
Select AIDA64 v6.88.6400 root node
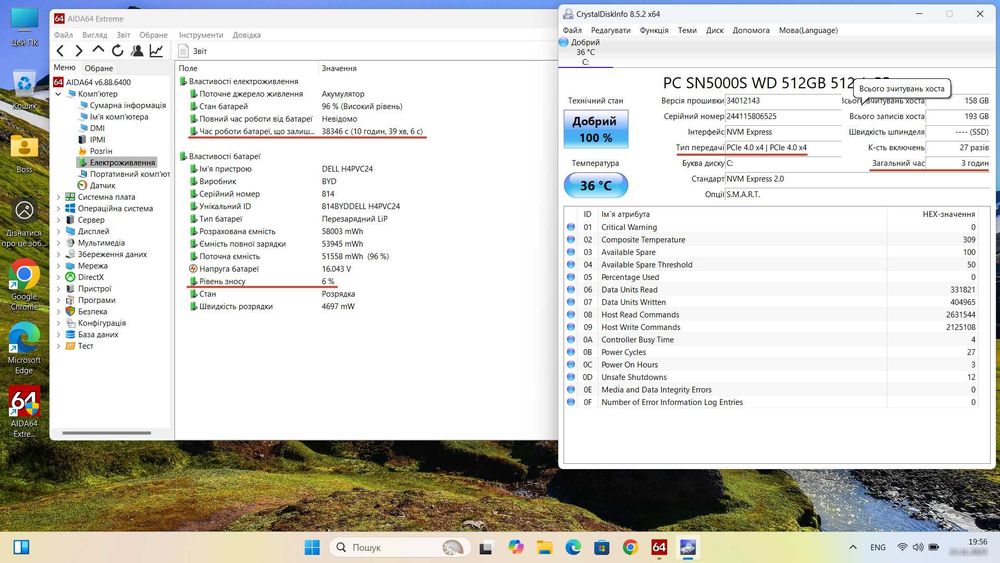[98, 82]
